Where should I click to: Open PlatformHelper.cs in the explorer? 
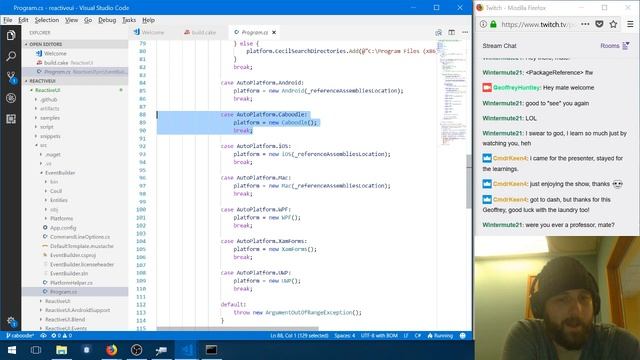(x=71, y=282)
